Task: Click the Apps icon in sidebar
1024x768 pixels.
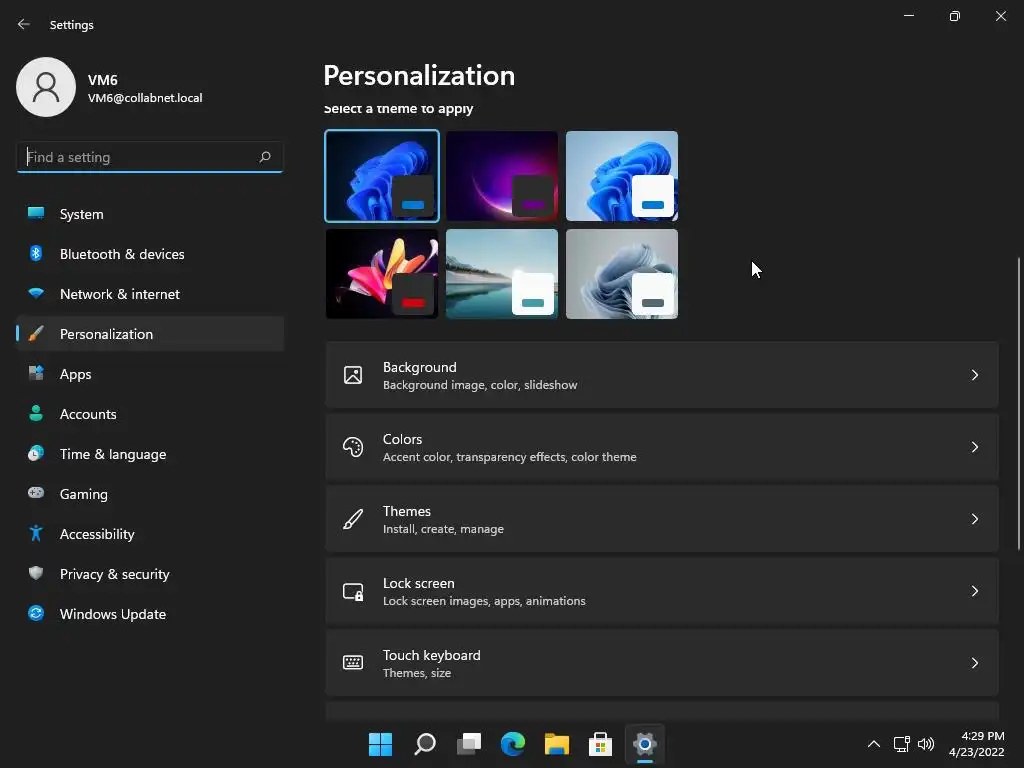Action: coord(36,374)
